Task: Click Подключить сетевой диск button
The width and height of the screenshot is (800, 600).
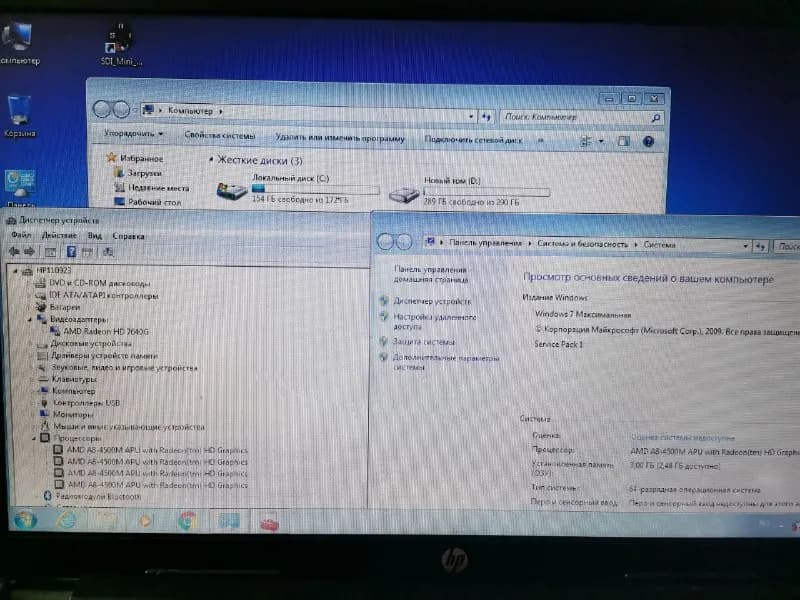Action: click(473, 139)
